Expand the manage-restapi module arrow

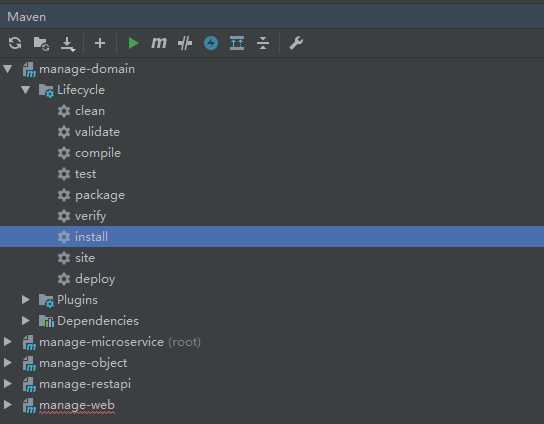pyautogui.click(x=8, y=384)
